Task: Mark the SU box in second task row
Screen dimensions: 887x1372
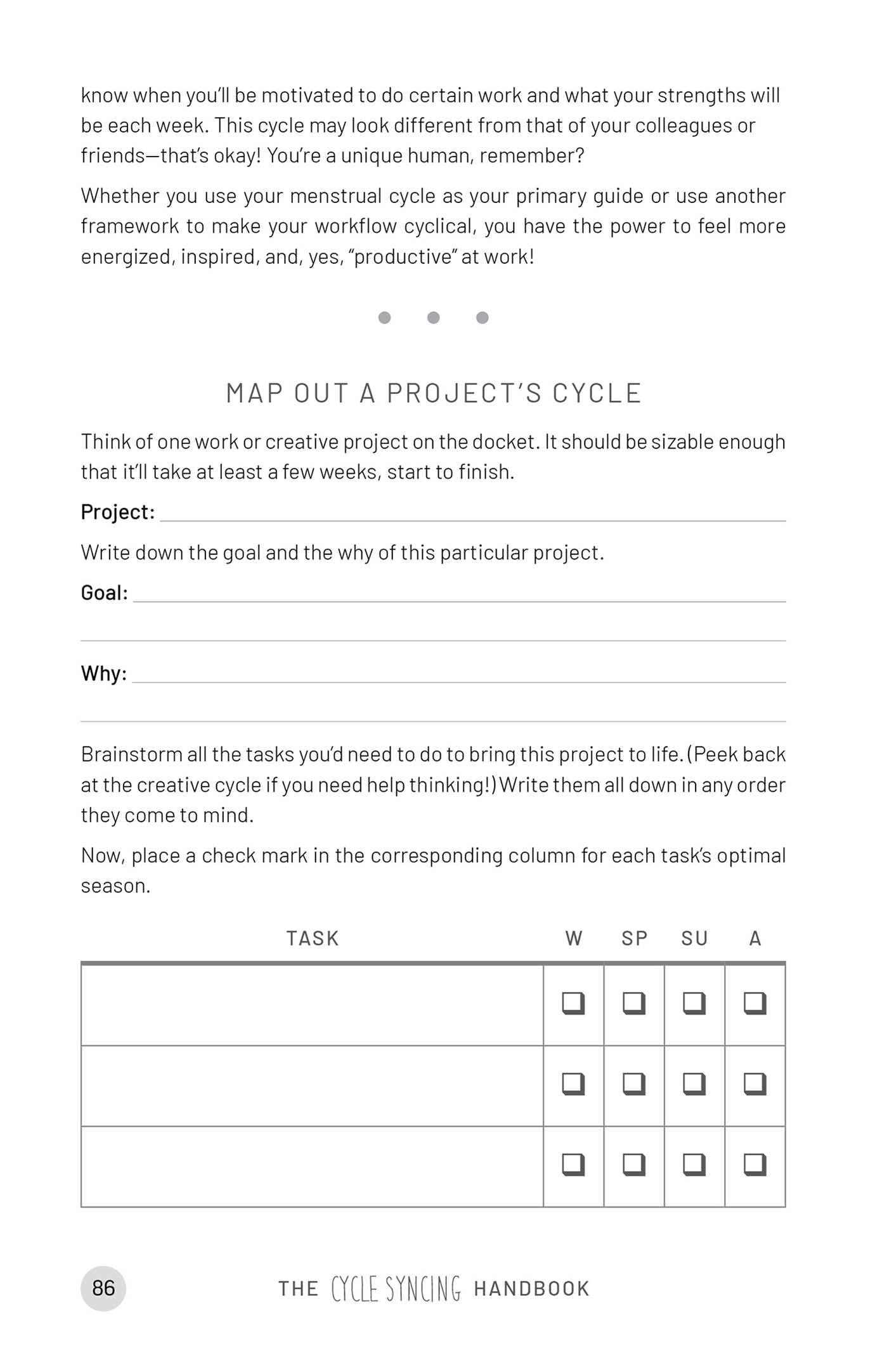Action: point(694,1083)
